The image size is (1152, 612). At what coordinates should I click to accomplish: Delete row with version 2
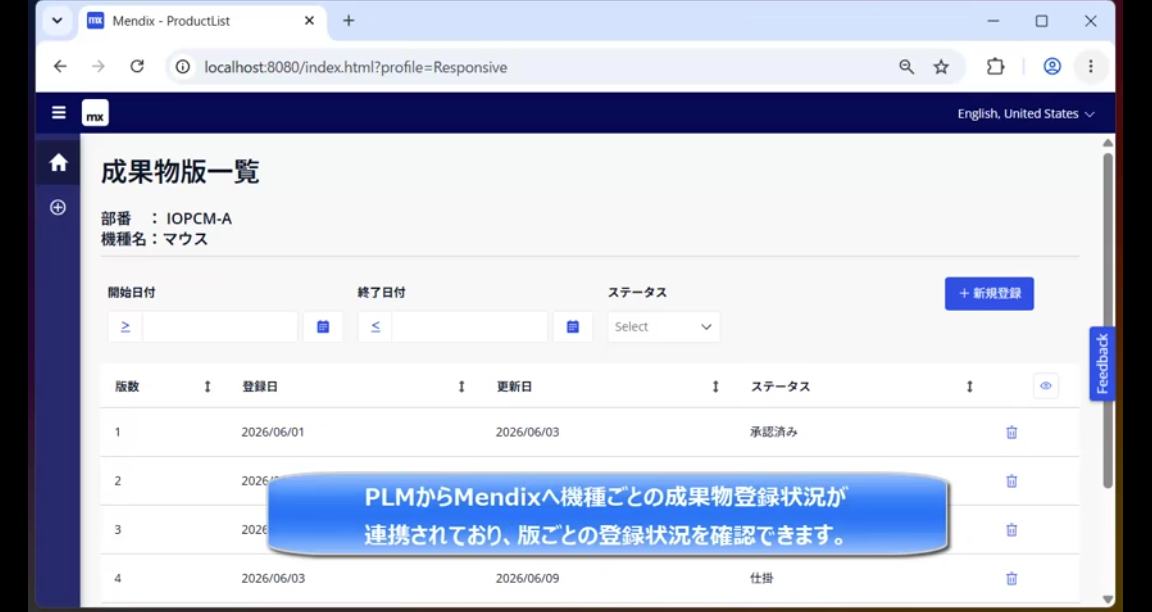(x=1012, y=481)
